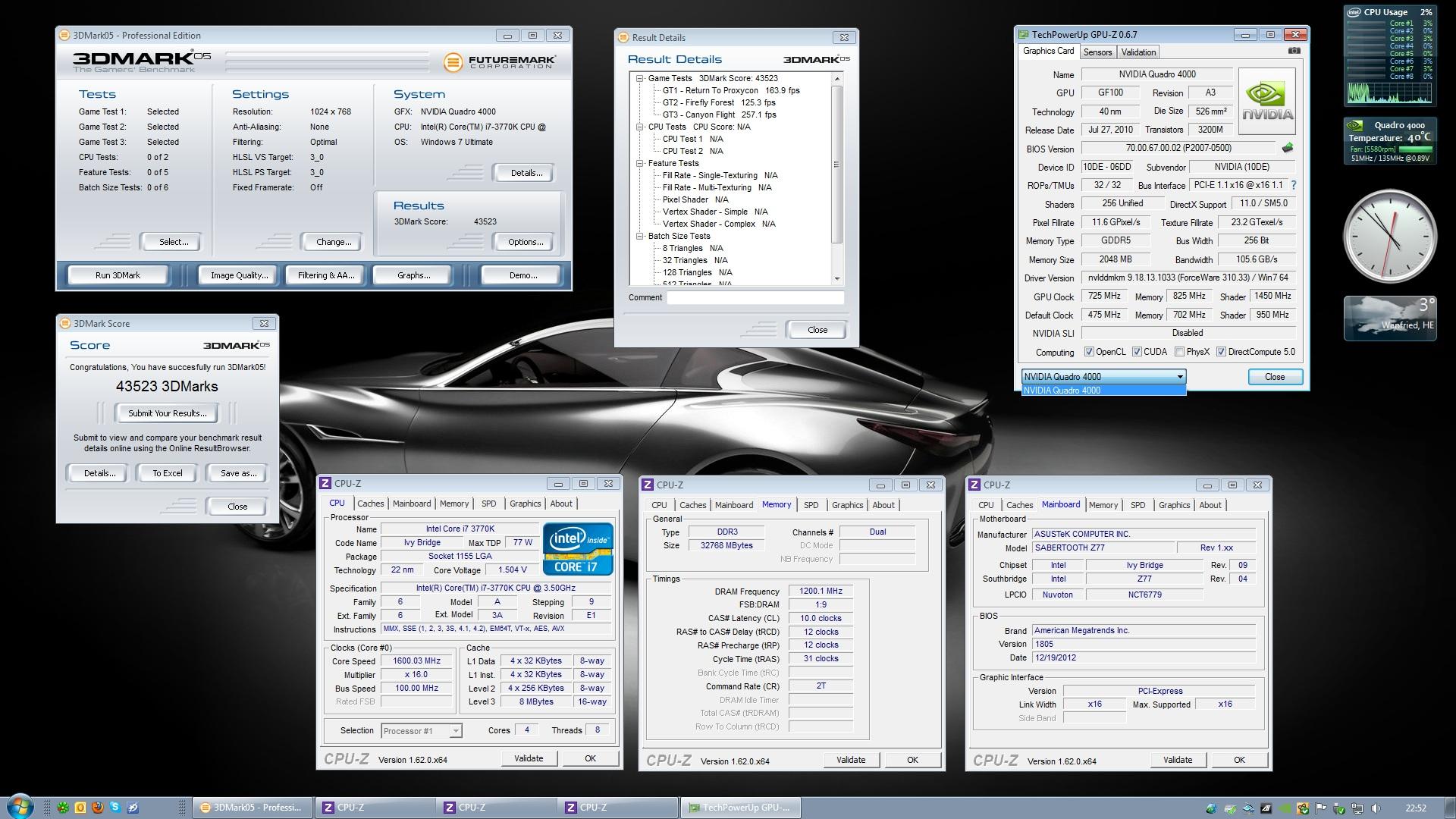Click the Intel Core i7 badge in CPU-Z
The image size is (1456, 819).
578,548
